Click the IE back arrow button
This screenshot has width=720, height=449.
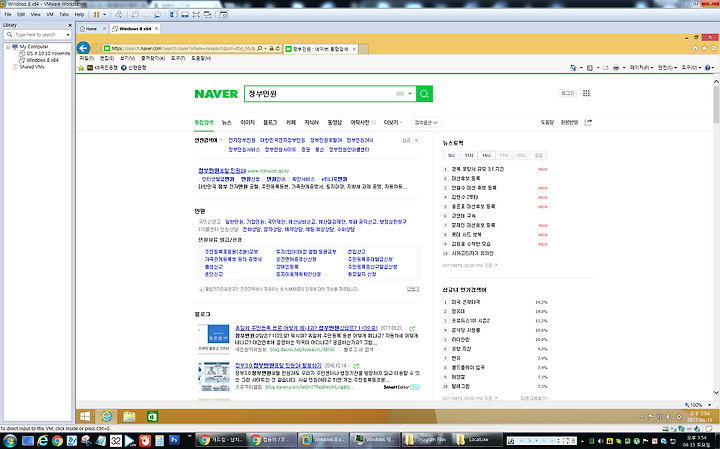click(83, 48)
